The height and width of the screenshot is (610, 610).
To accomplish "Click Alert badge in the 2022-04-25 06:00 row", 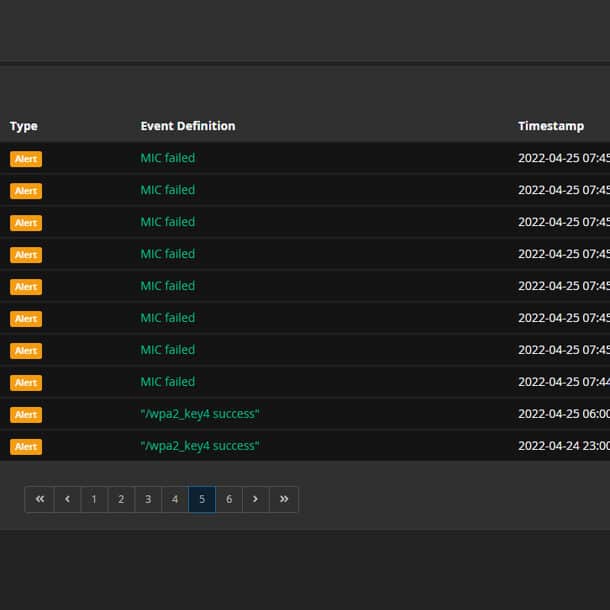I will point(26,414).
